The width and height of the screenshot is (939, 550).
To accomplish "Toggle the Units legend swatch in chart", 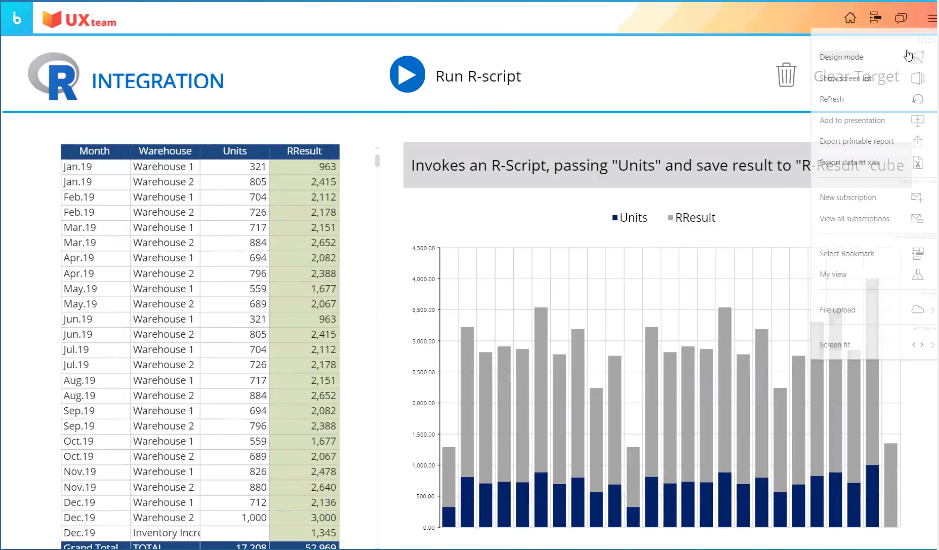I will coord(614,217).
